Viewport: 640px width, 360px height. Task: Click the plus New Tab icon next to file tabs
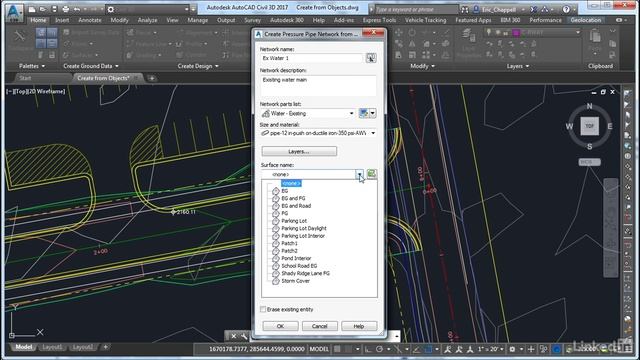(152, 78)
